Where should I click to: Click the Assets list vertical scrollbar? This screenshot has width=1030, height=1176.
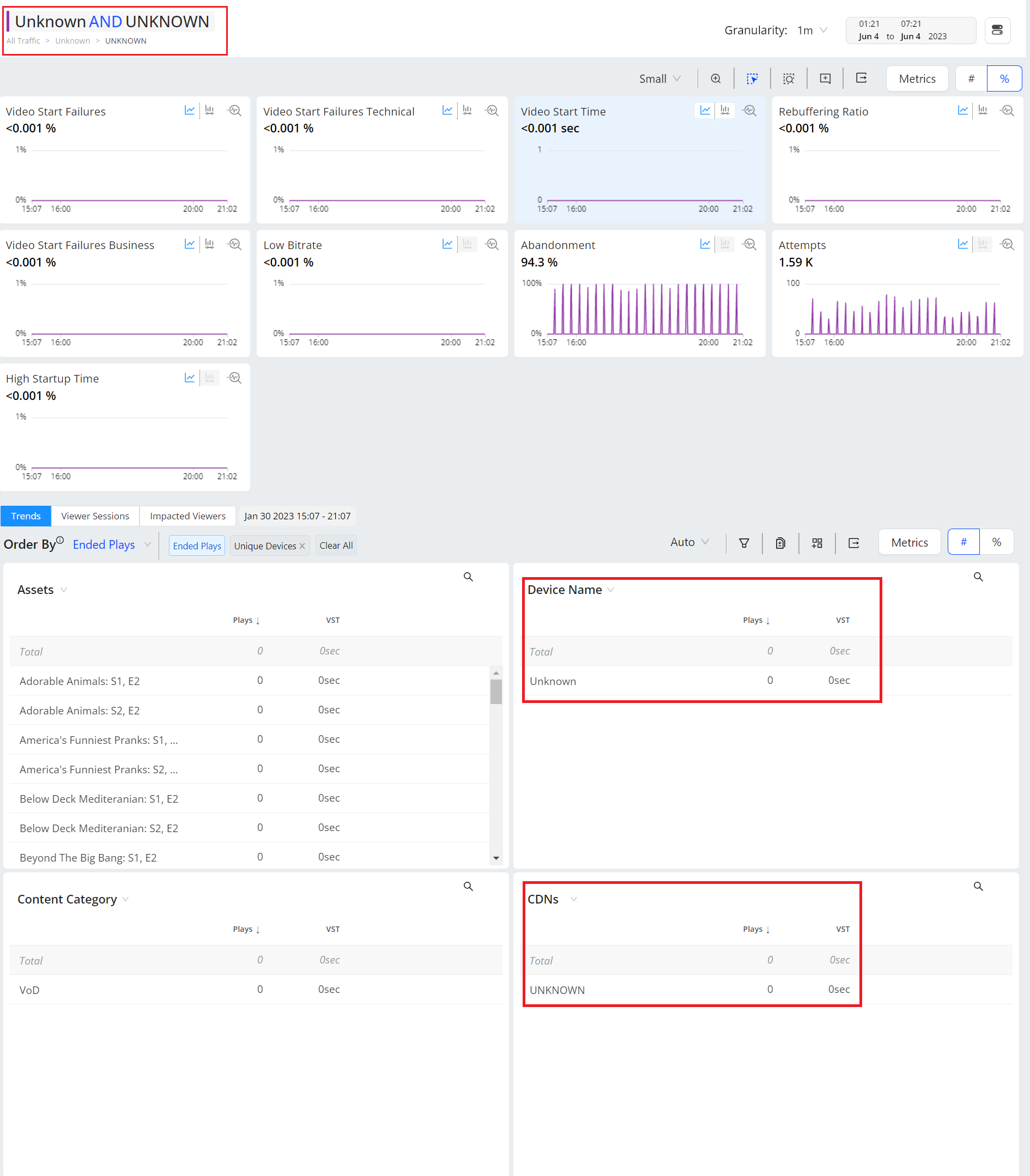(495, 692)
